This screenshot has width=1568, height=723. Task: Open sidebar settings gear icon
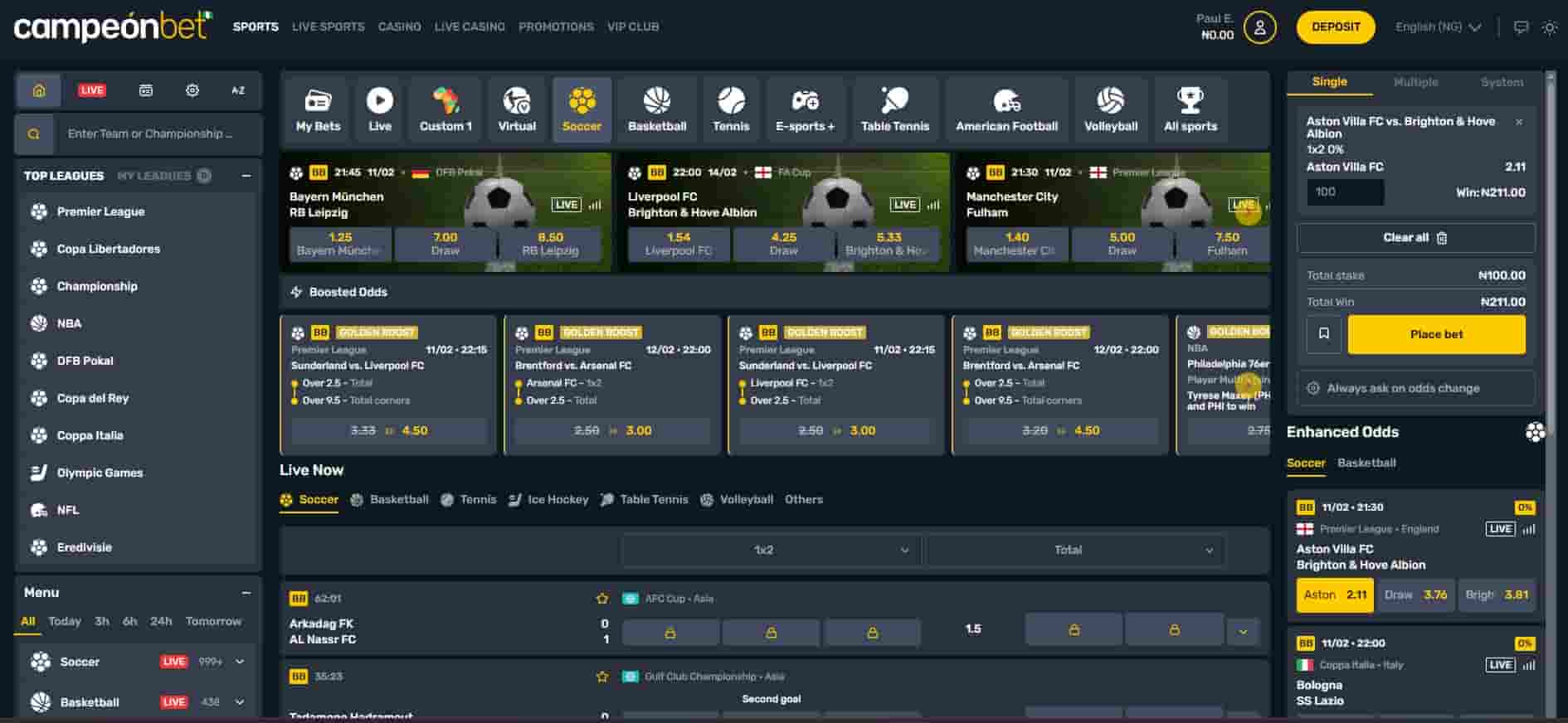coord(192,90)
